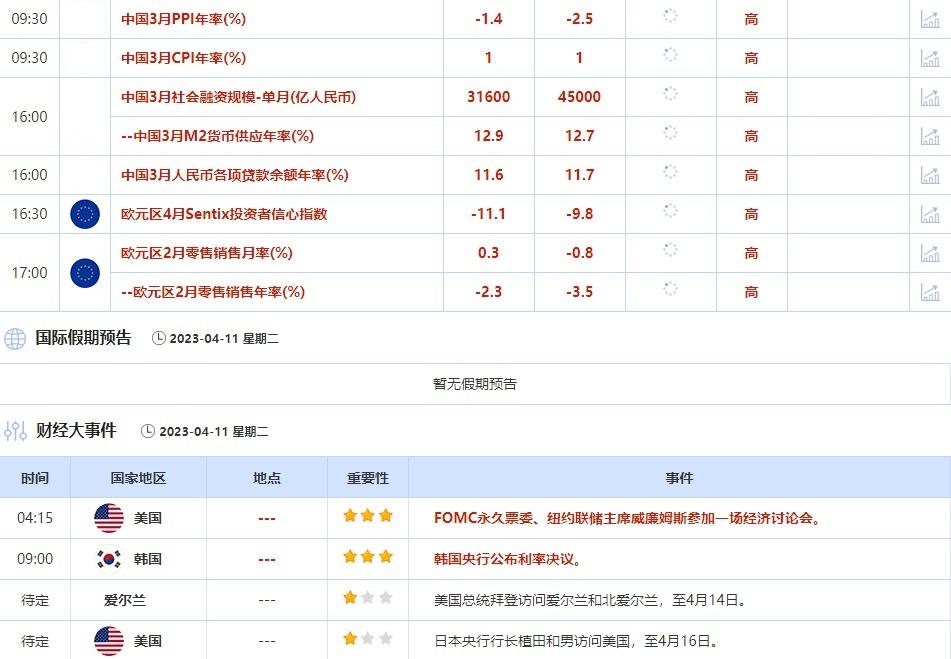Click loading spinner in Sentix row
The image size is (951, 659).
click(670, 210)
